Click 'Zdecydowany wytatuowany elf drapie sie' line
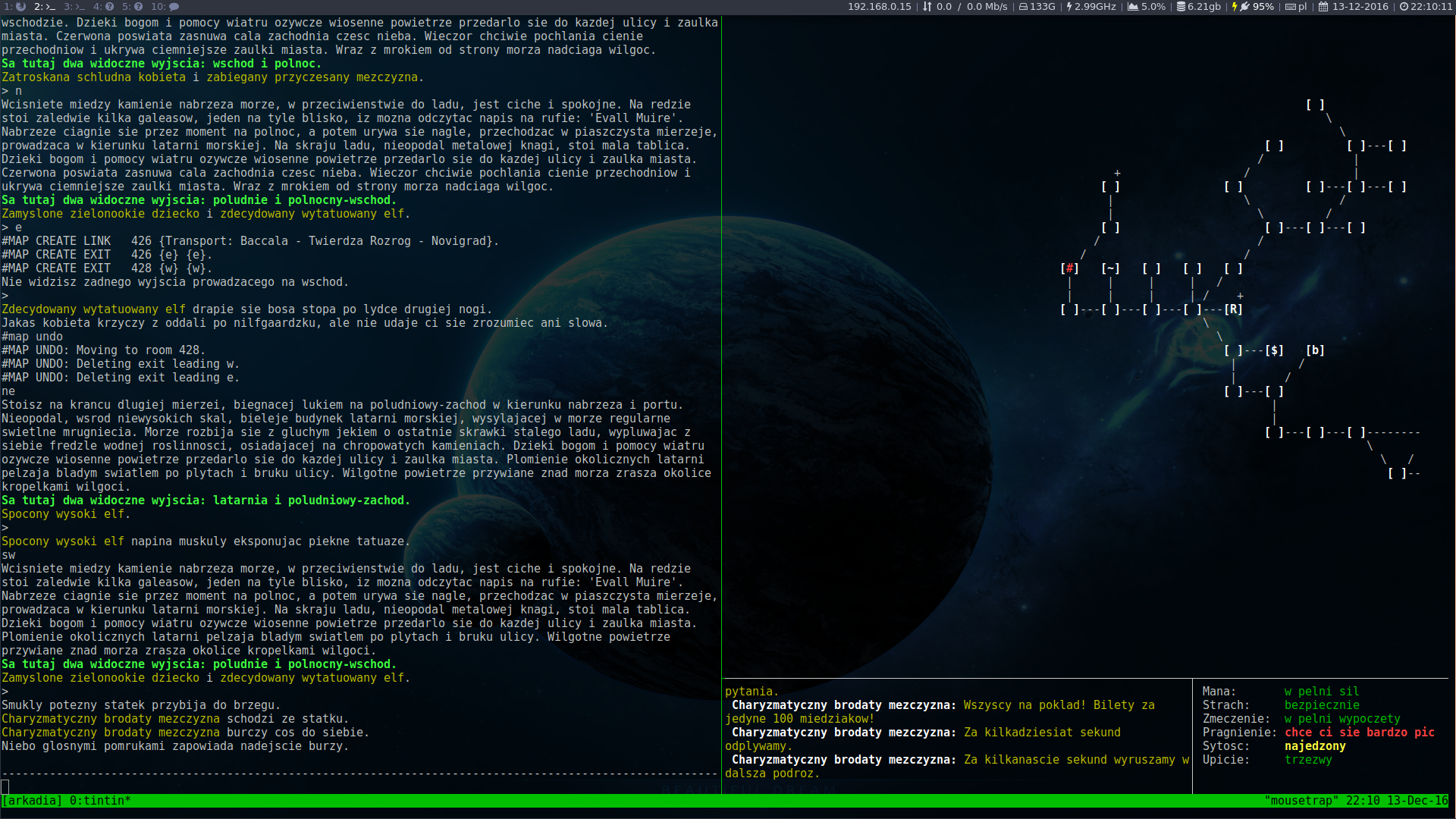This screenshot has height=819, width=1456. pos(246,309)
